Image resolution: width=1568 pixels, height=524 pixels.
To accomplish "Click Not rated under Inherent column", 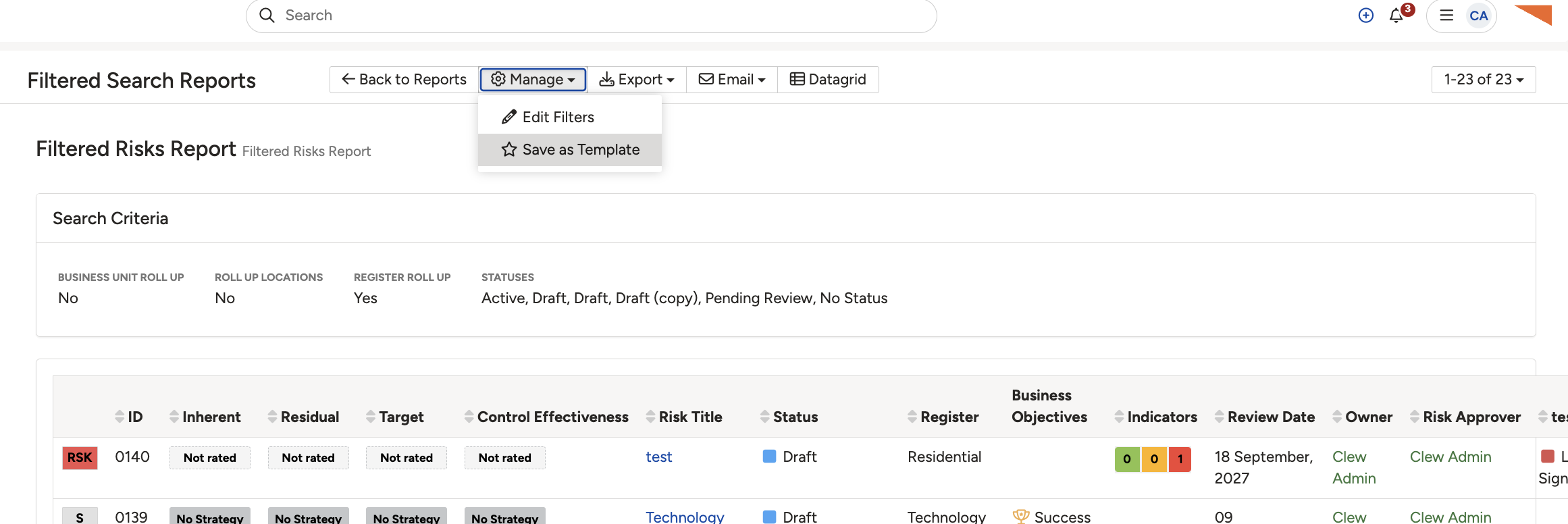I will pyautogui.click(x=209, y=458).
